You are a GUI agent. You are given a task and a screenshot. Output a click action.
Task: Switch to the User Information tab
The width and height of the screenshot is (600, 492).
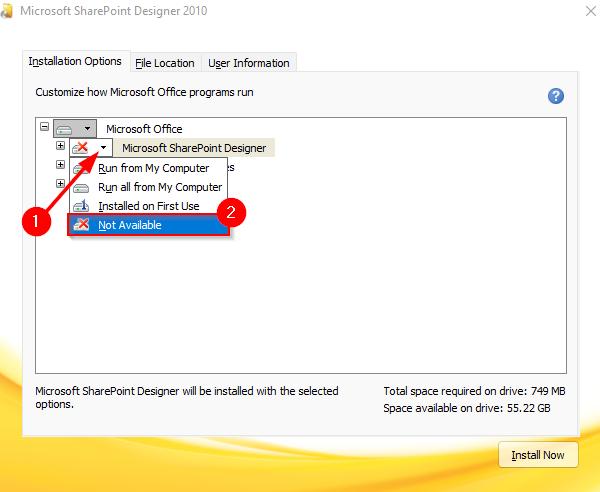(x=249, y=63)
